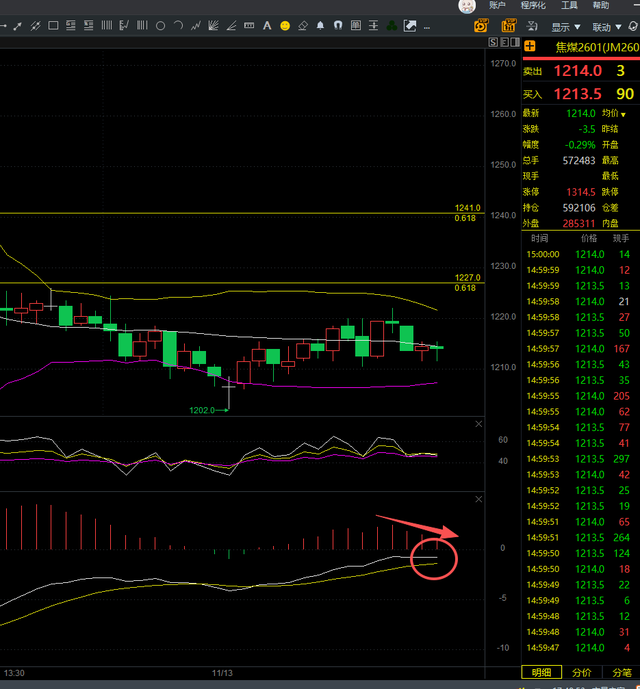This screenshot has width=640, height=689.
Task: Click the trade row with volume 167
Action: click(x=580, y=348)
